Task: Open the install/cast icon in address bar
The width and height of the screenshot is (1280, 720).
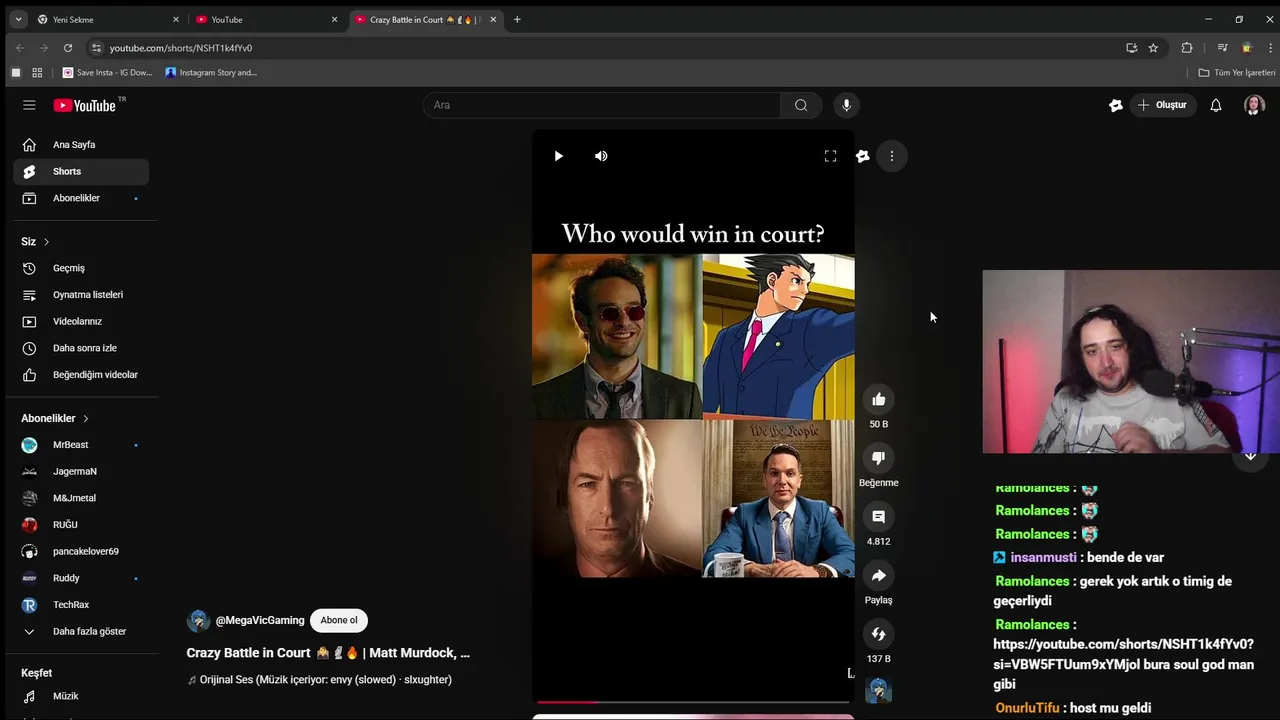Action: 1131,47
